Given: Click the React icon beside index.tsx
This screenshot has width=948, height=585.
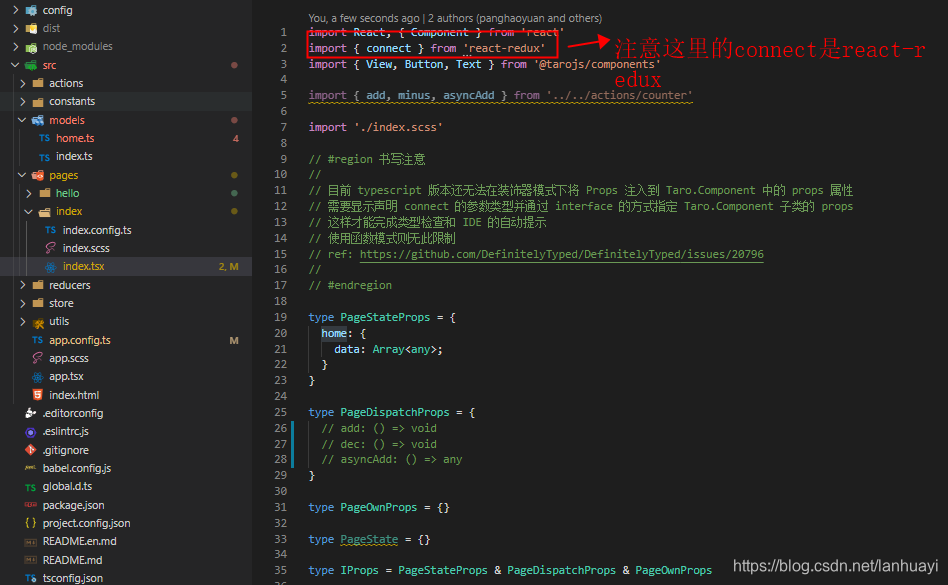Looking at the screenshot, I should pos(51,267).
